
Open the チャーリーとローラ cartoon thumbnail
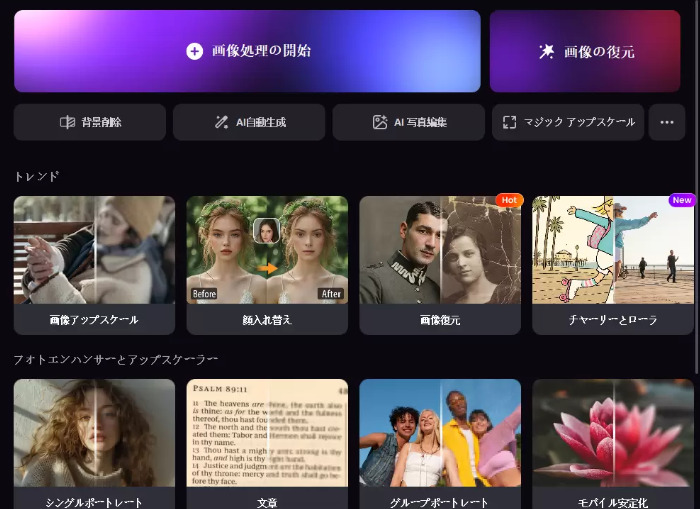click(x=613, y=250)
